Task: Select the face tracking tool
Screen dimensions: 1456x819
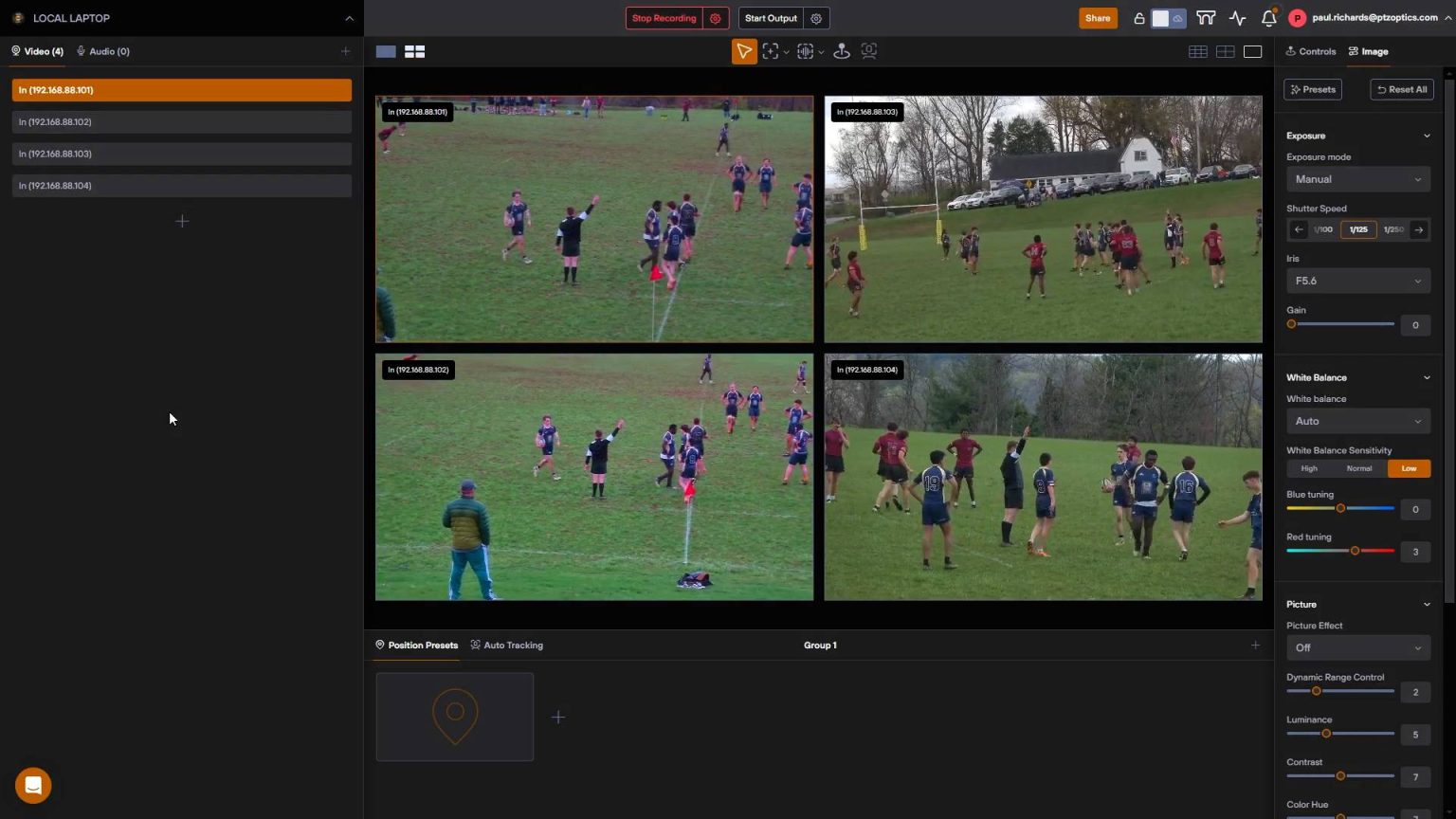Action: (x=868, y=51)
